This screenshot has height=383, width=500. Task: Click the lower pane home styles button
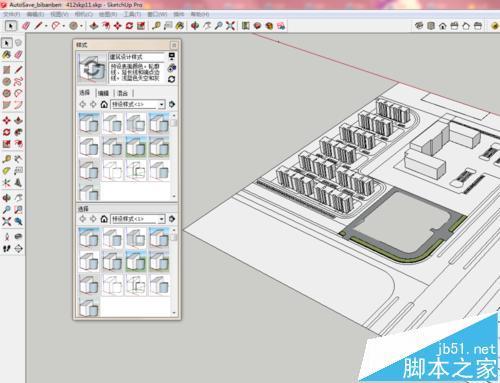(x=104, y=219)
